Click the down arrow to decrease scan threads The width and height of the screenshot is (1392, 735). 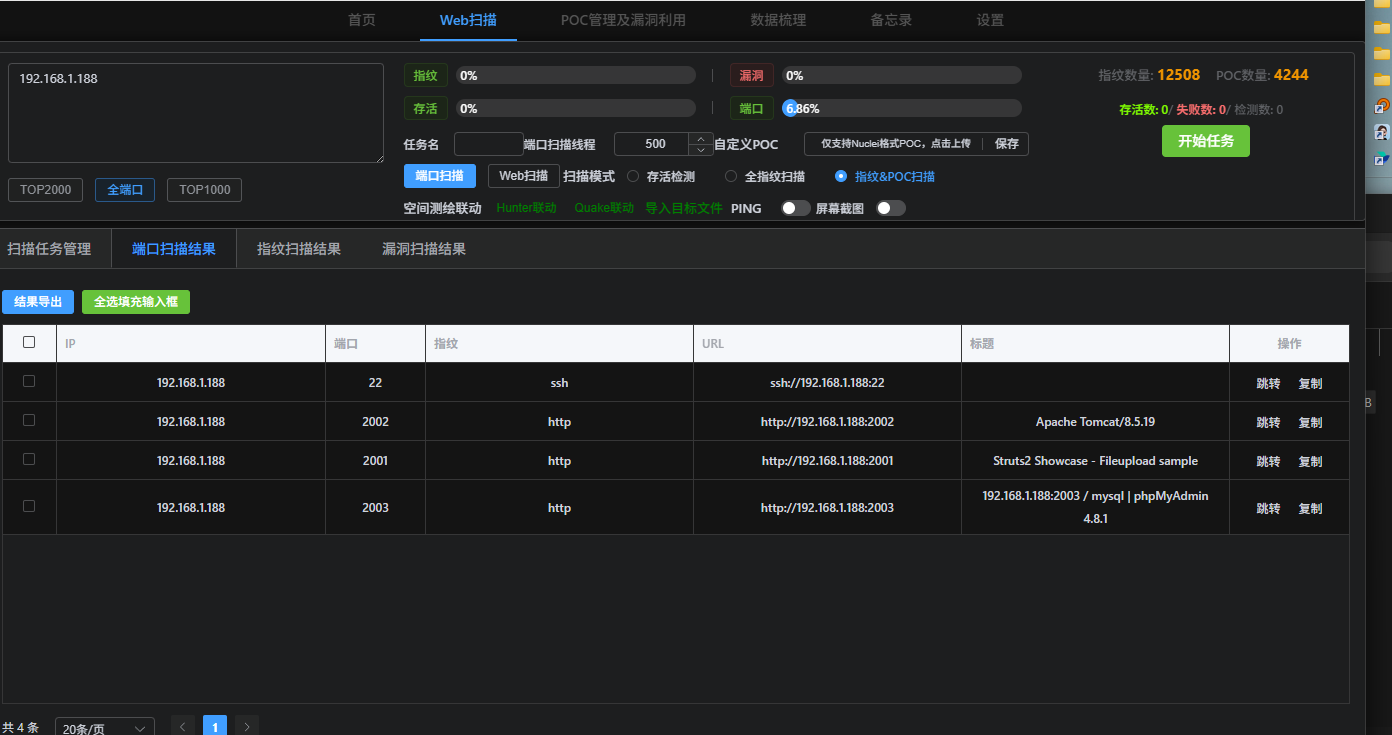coord(701,149)
